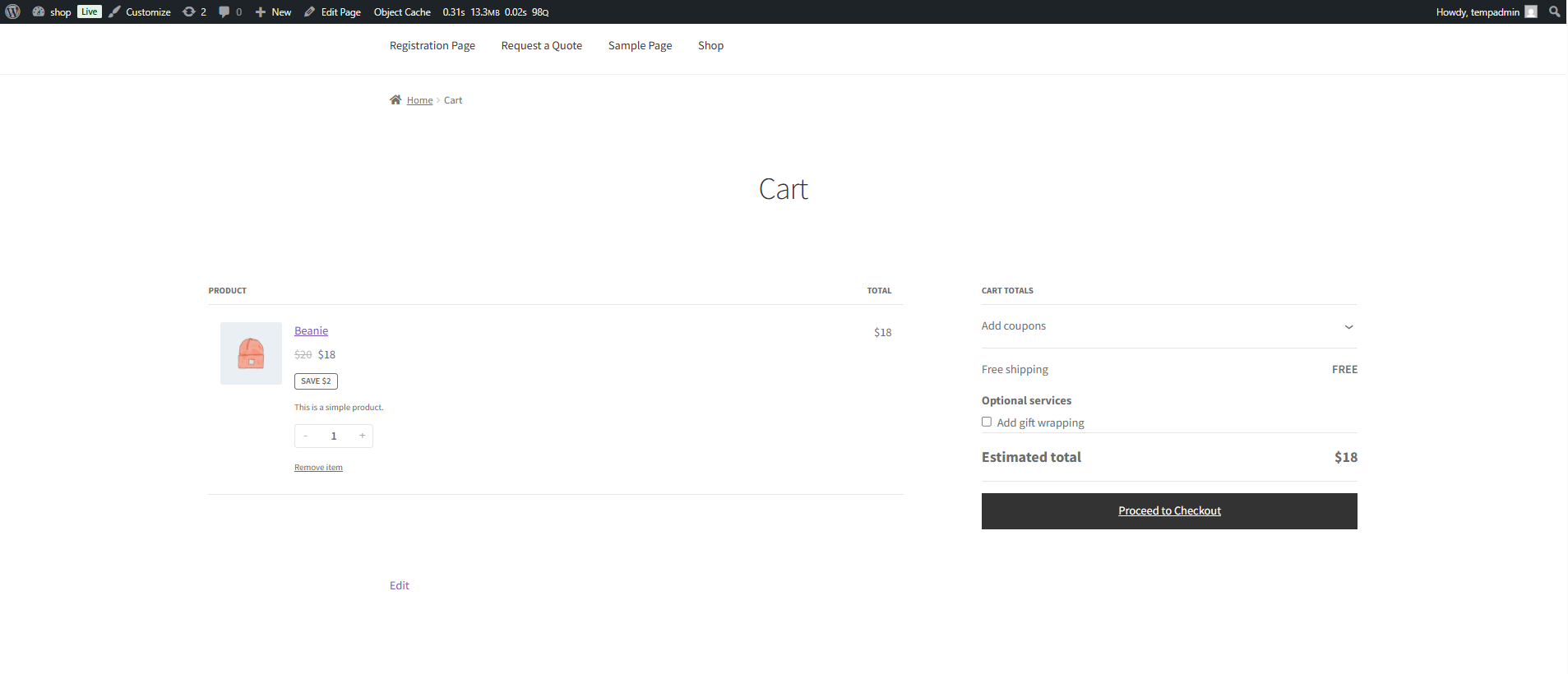Remove item Beanie from cart
The image size is (1568, 674).
318,468
